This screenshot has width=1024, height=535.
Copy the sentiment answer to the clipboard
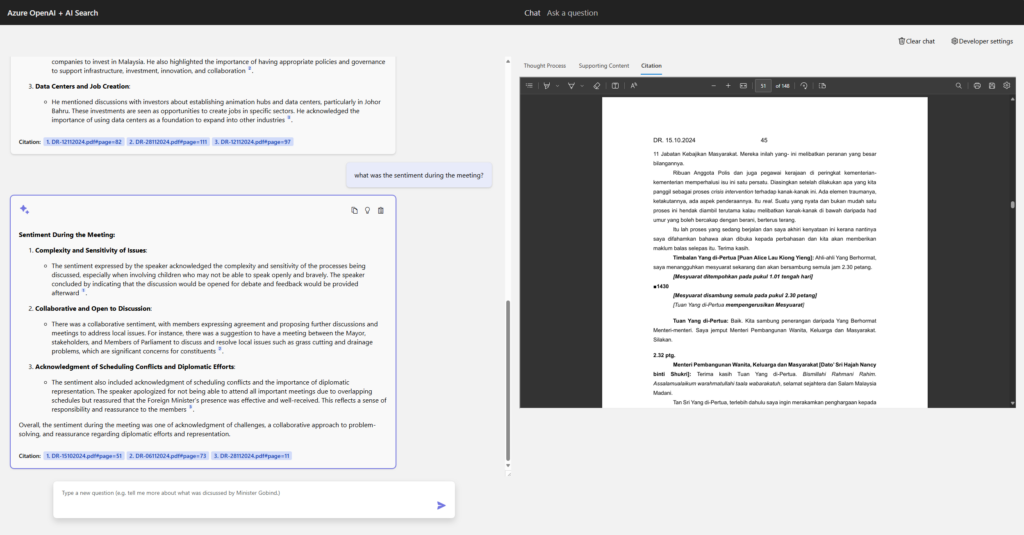355,210
